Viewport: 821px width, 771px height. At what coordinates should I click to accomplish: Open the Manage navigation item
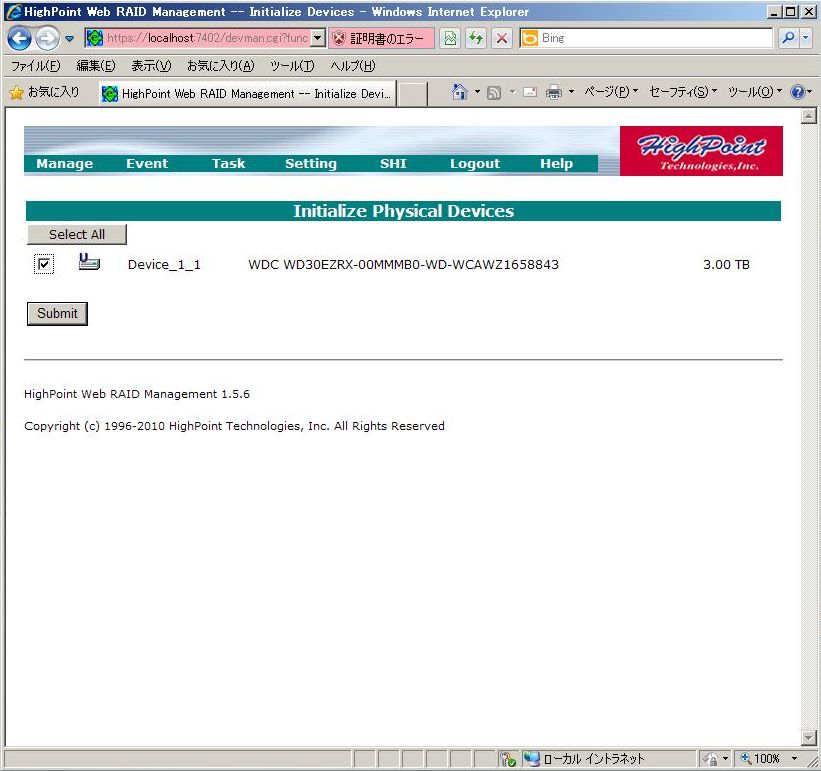pyautogui.click(x=64, y=163)
